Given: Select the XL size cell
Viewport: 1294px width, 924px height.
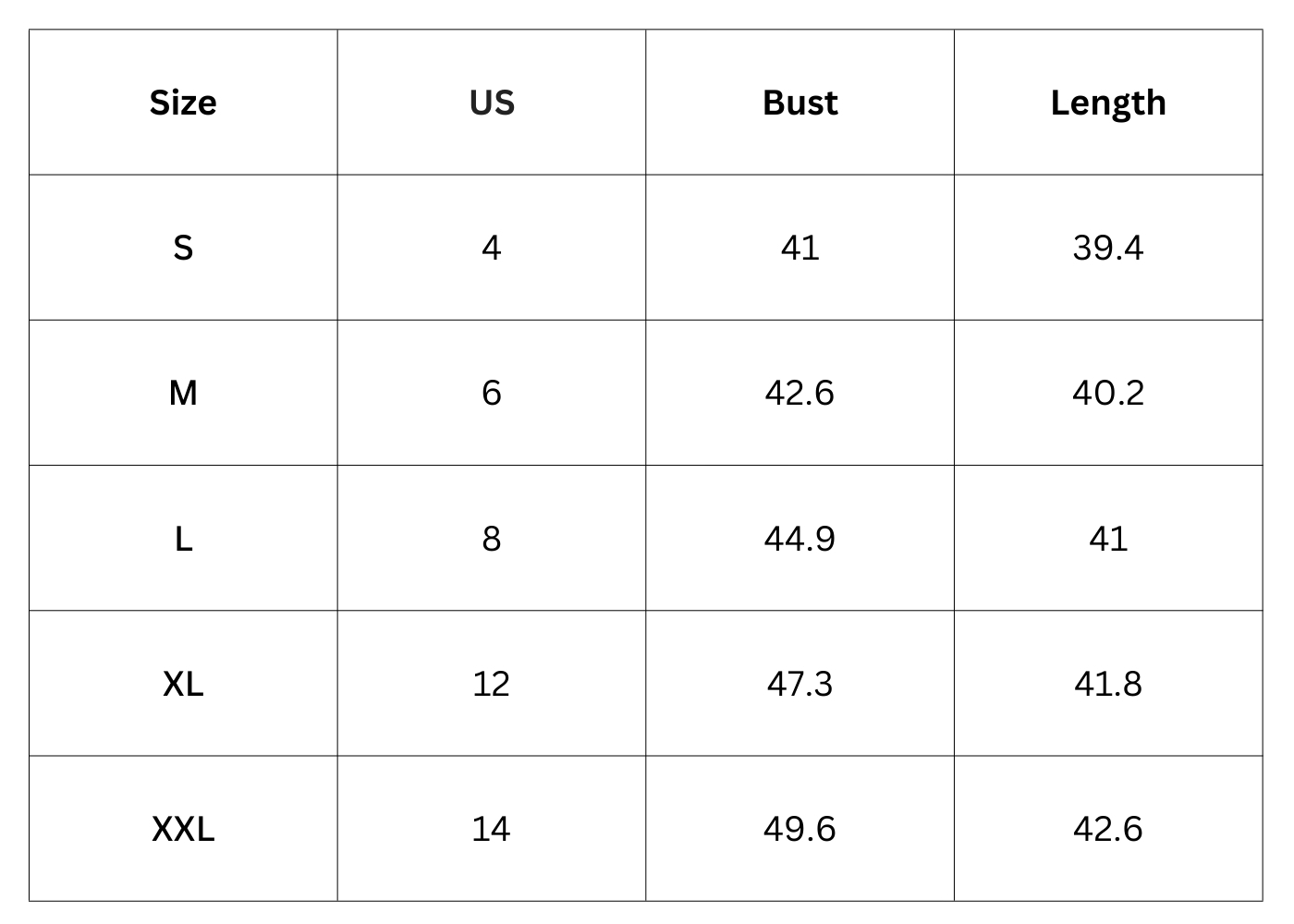Looking at the screenshot, I should pos(183,684).
